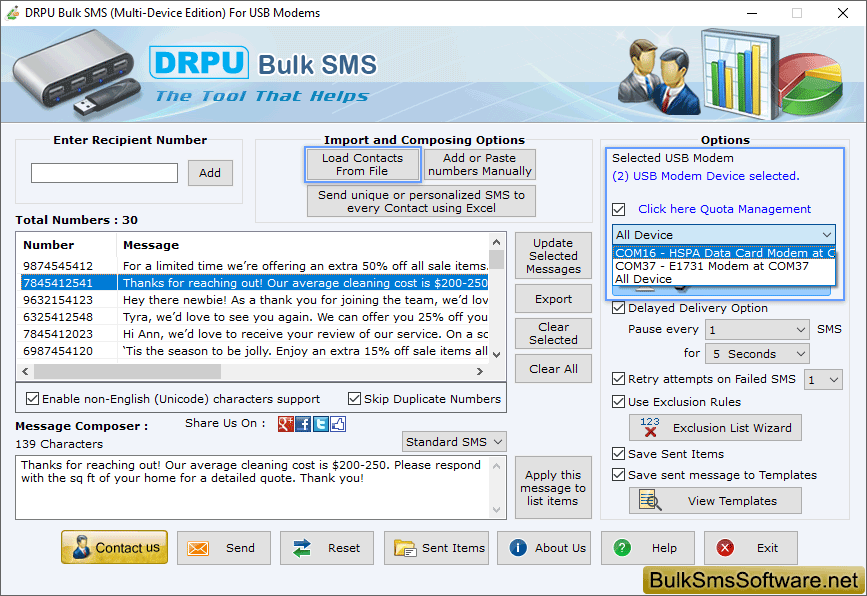Click the Twitter share icon
867x596 pixels.
click(321, 424)
